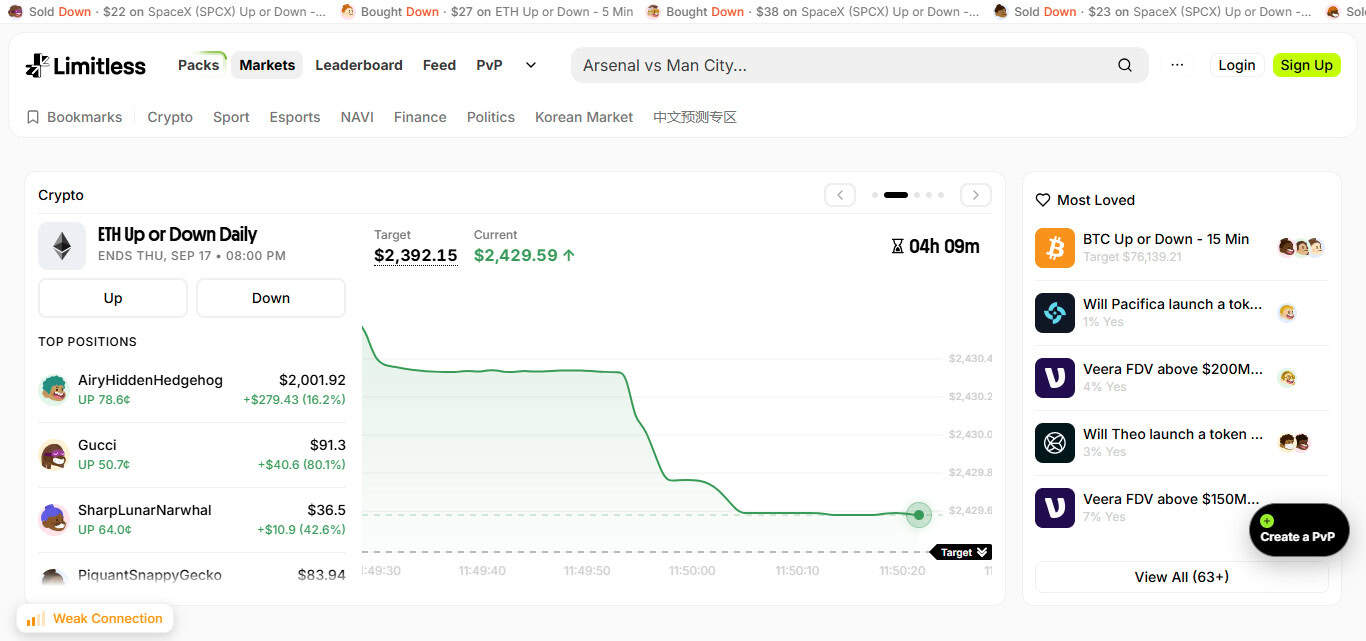This screenshot has width=1366, height=641.
Task: Click SharpLunarNarwhal's avatar
Action: pyautogui.click(x=54, y=519)
